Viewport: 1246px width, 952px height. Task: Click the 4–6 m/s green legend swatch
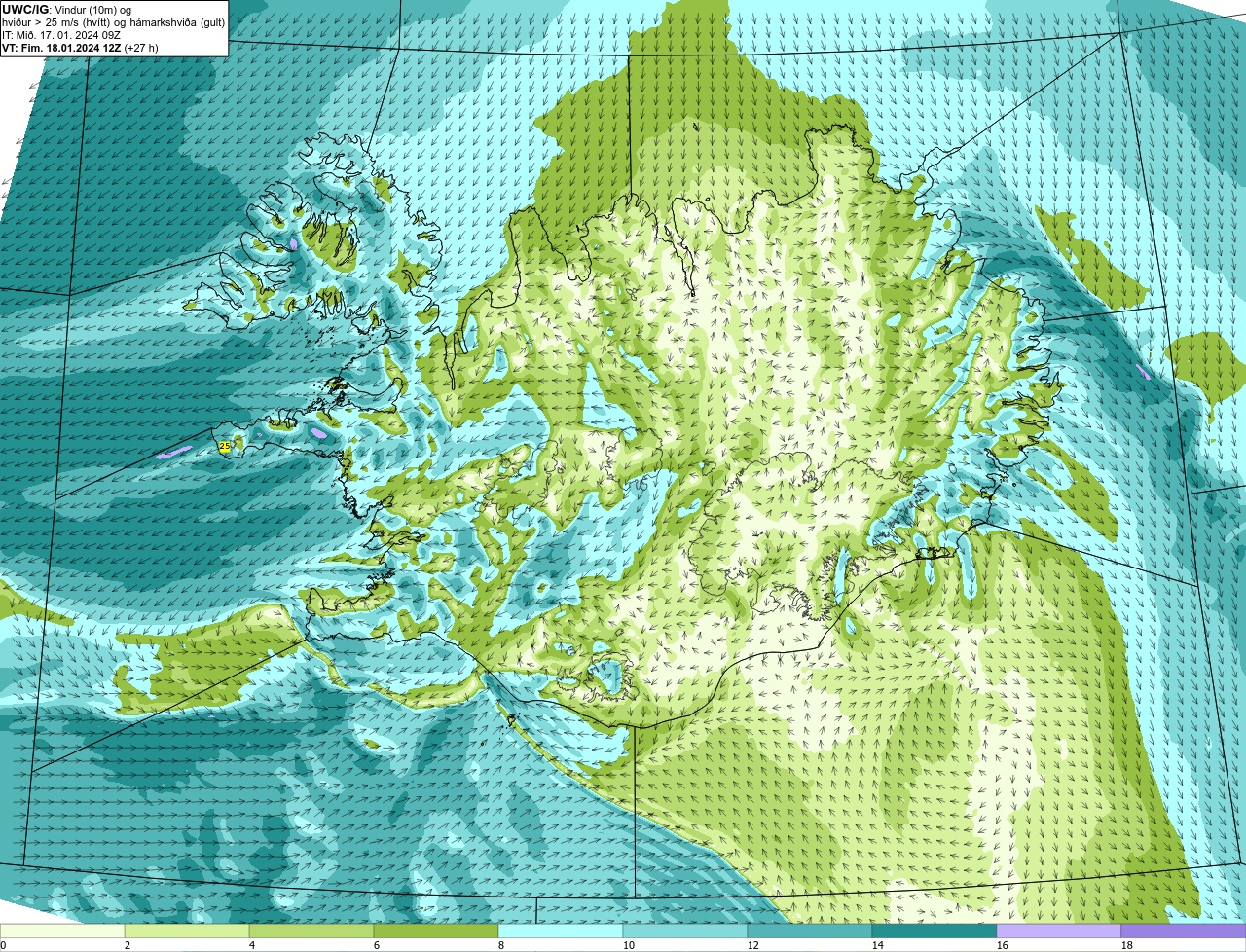pyautogui.click(x=311, y=931)
